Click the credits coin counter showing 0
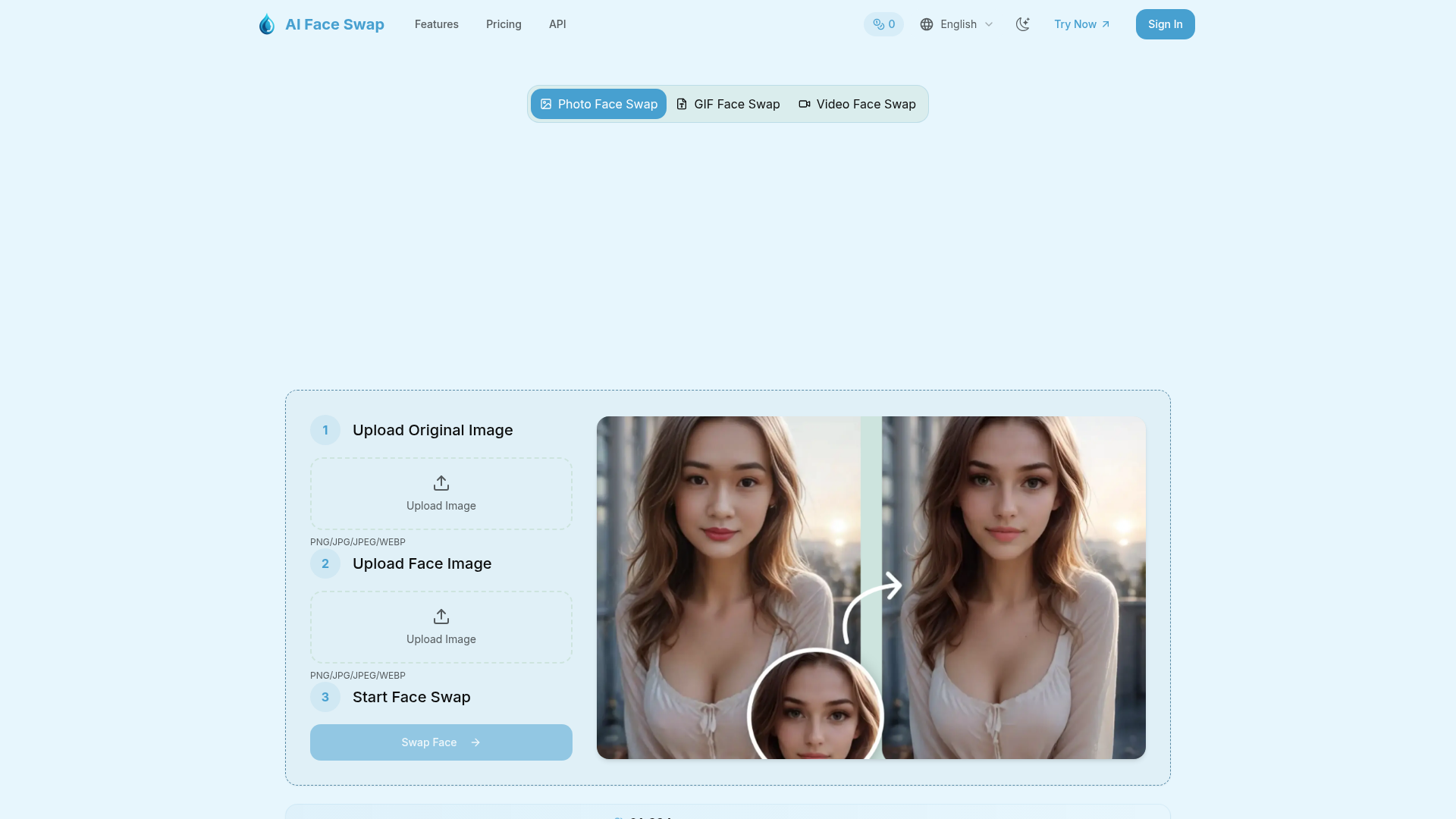Image resolution: width=1456 pixels, height=819 pixels. pyautogui.click(x=883, y=24)
